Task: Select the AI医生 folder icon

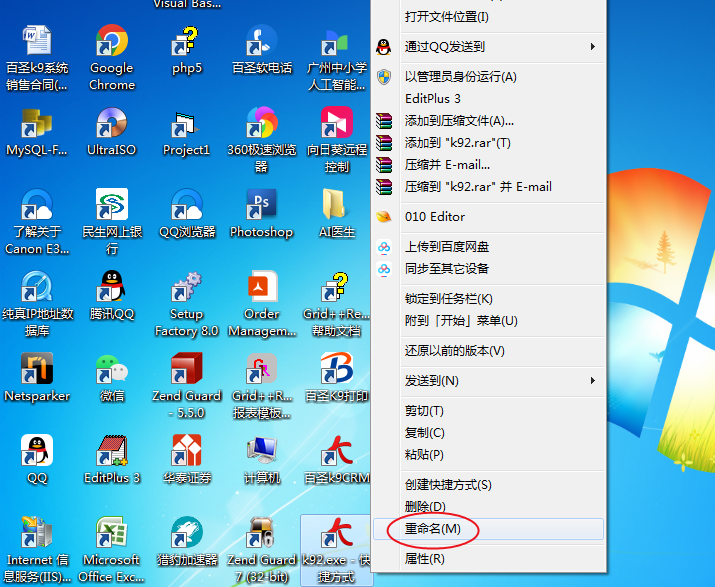Action: [x=336, y=206]
